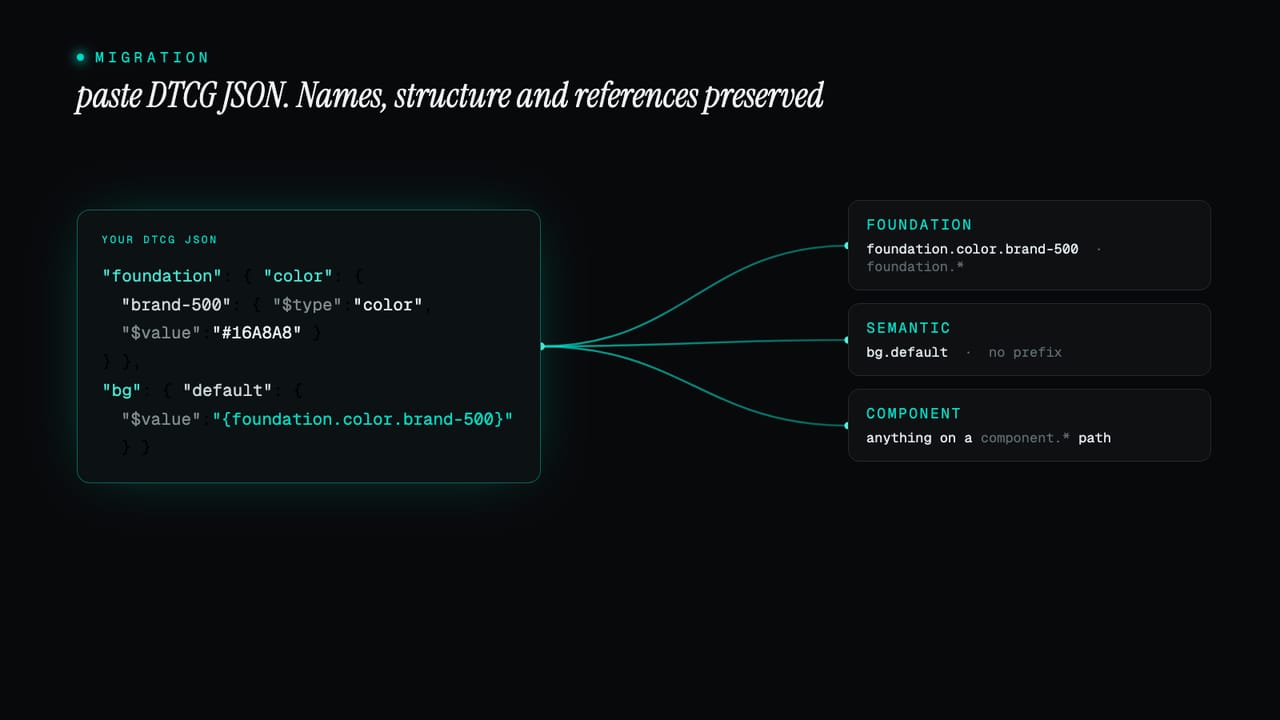Image resolution: width=1280 pixels, height=720 pixels.
Task: Click "component.*" in the Component card
Action: coord(1025,438)
